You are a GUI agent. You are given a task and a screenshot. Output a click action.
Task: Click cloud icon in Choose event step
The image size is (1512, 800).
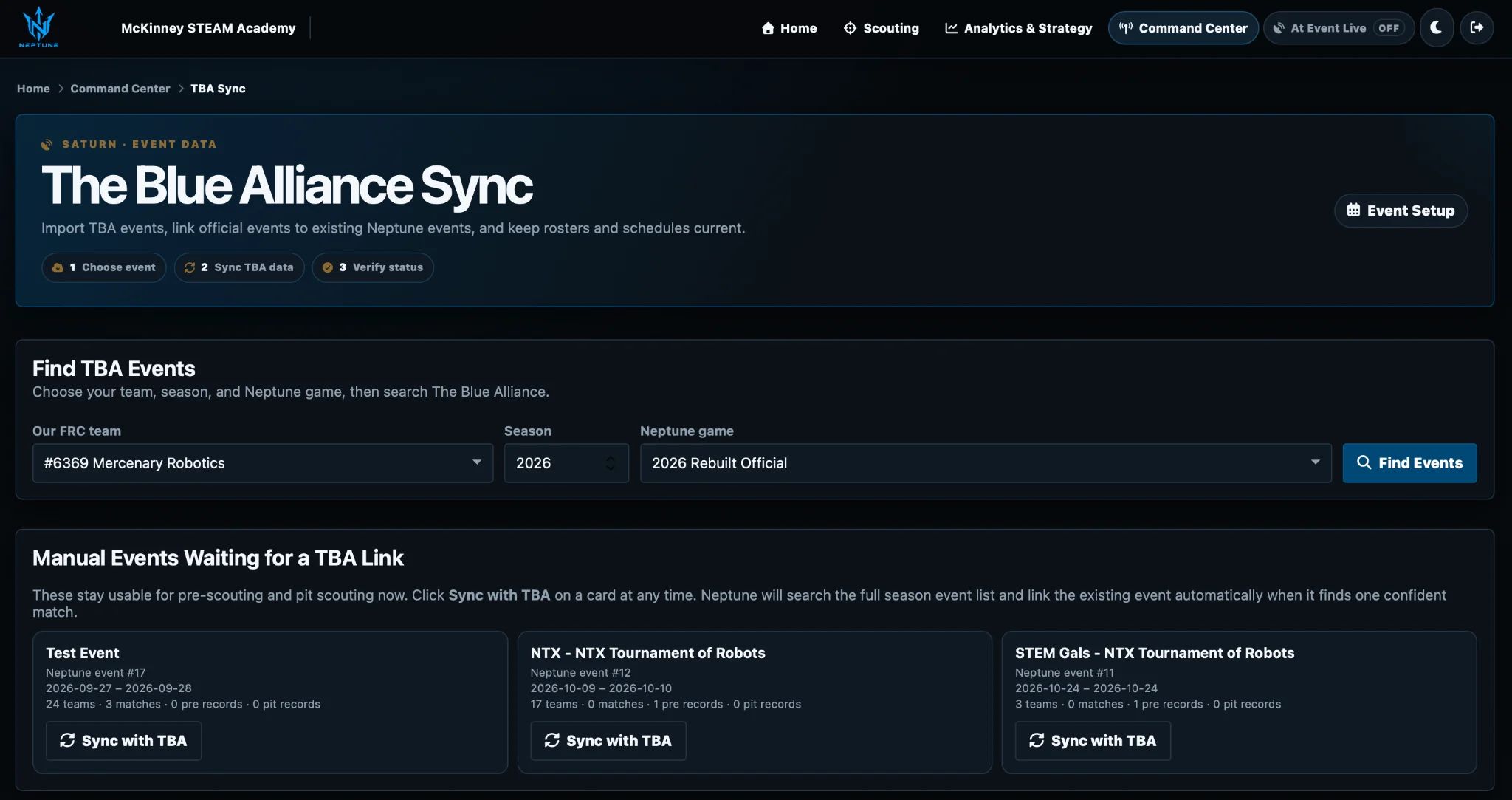click(58, 267)
